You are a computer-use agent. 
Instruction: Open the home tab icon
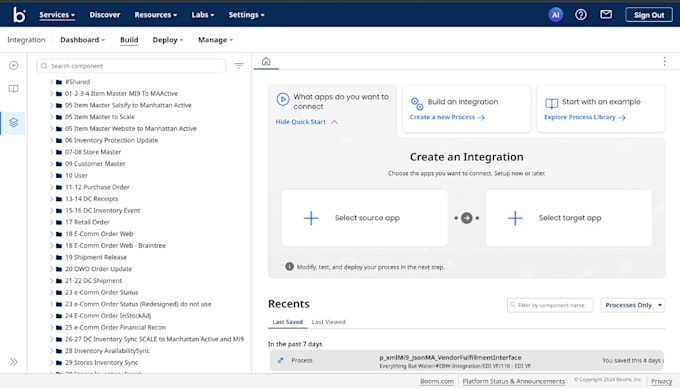tap(266, 62)
